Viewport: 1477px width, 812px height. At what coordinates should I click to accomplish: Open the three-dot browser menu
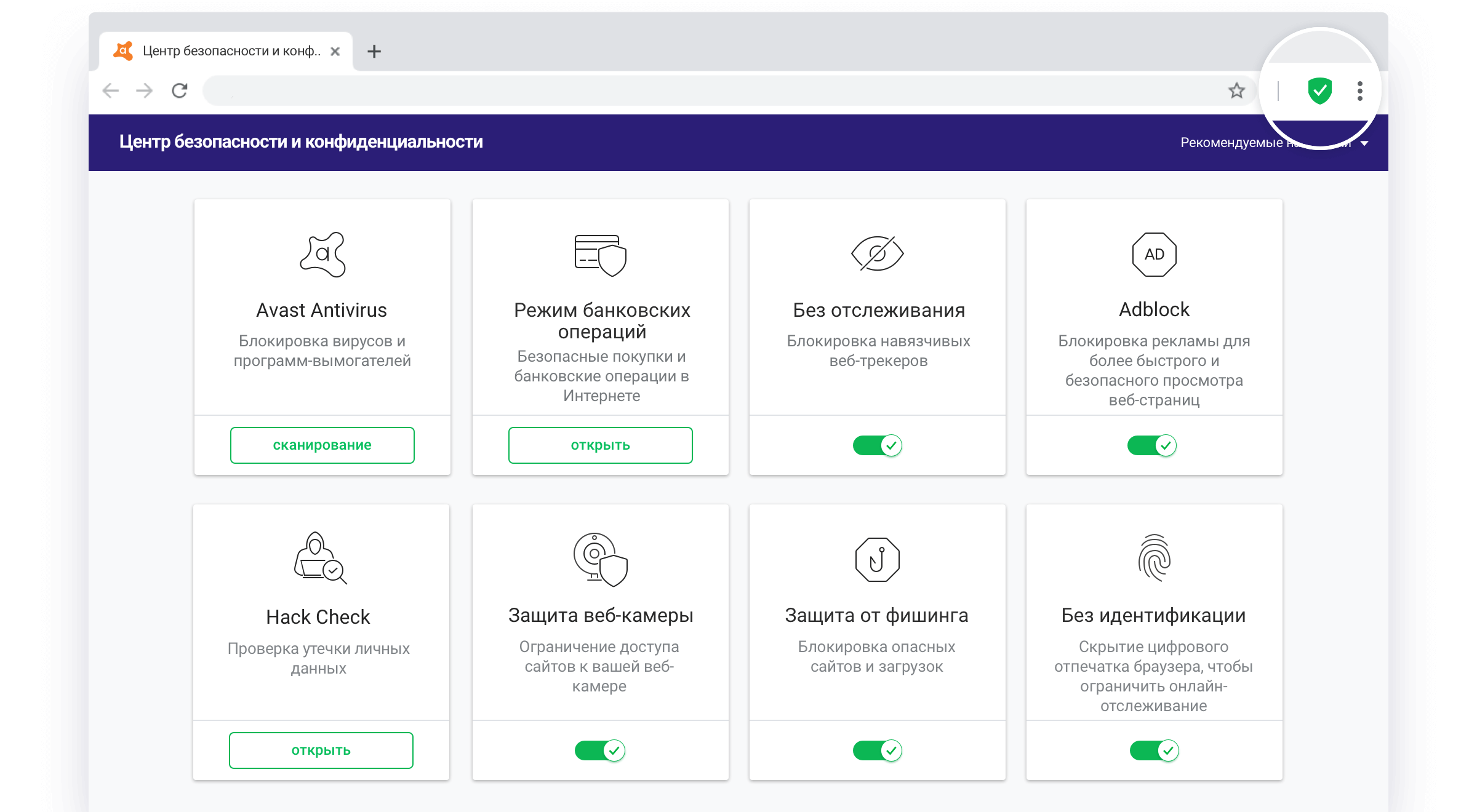click(1360, 91)
